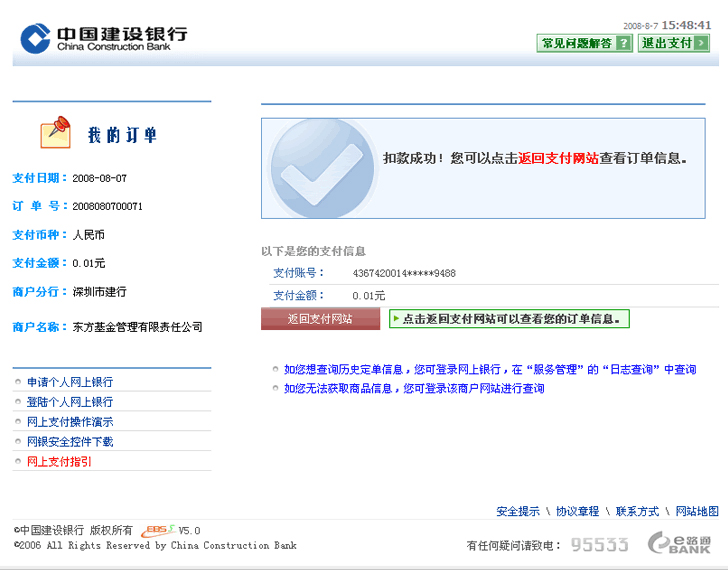The height and width of the screenshot is (570, 728).
Task: Click the 退出支付 exit payment button
Action: tap(674, 43)
